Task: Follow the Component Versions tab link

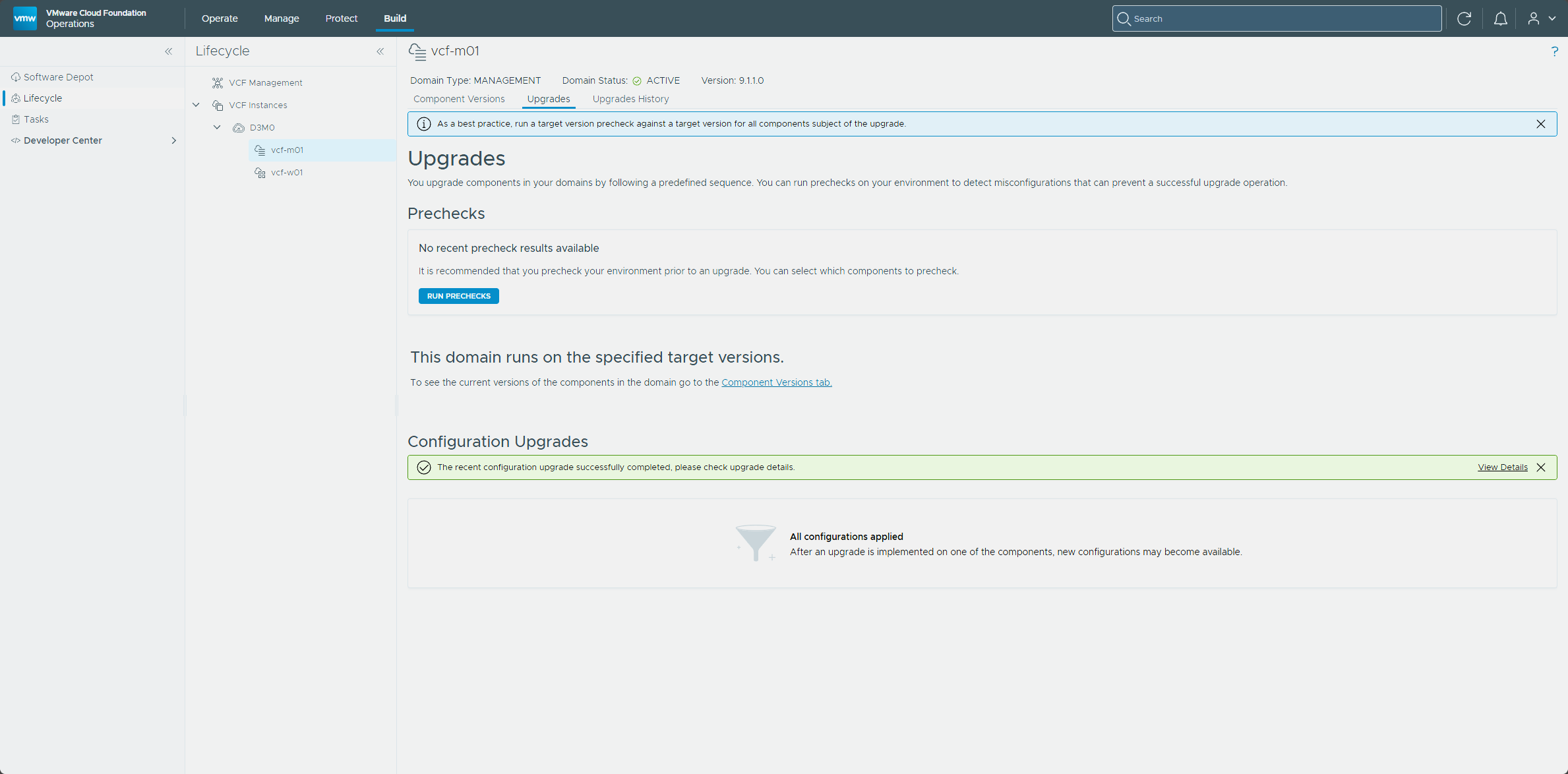Action: pyautogui.click(x=777, y=382)
